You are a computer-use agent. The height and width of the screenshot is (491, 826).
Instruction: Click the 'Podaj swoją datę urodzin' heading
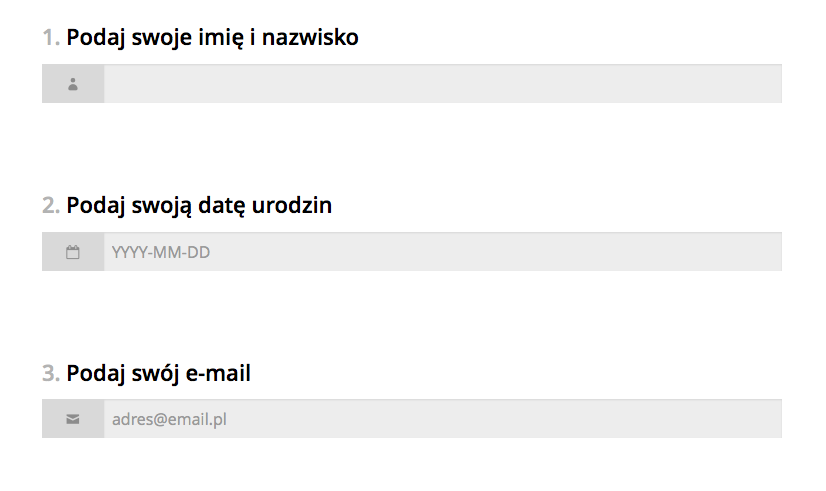click(199, 206)
